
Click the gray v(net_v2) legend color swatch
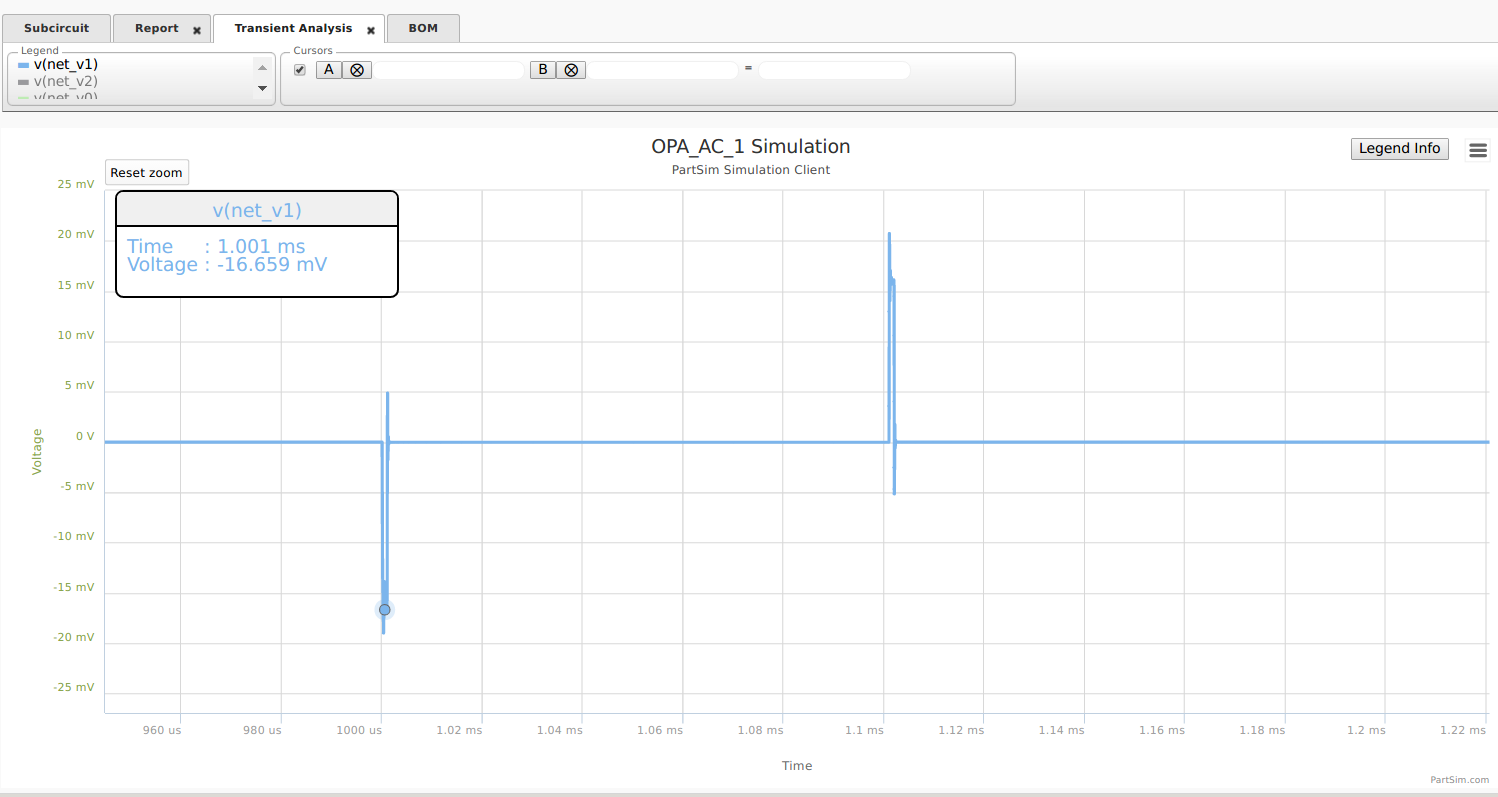24,82
